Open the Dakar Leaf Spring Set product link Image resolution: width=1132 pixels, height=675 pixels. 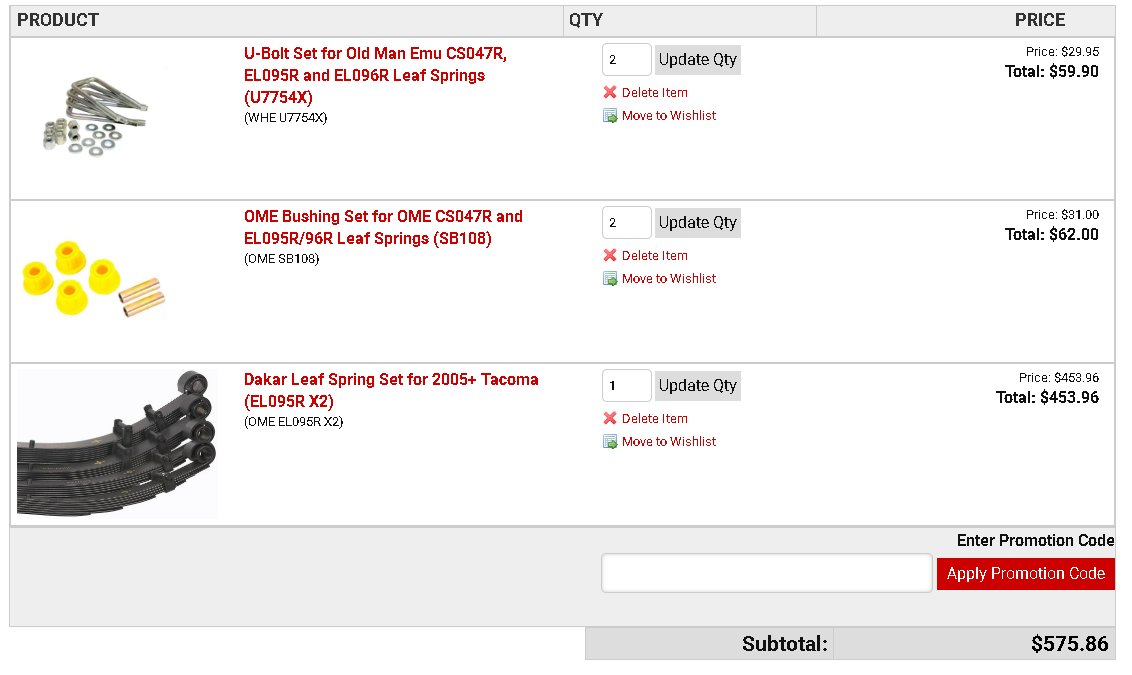click(391, 391)
